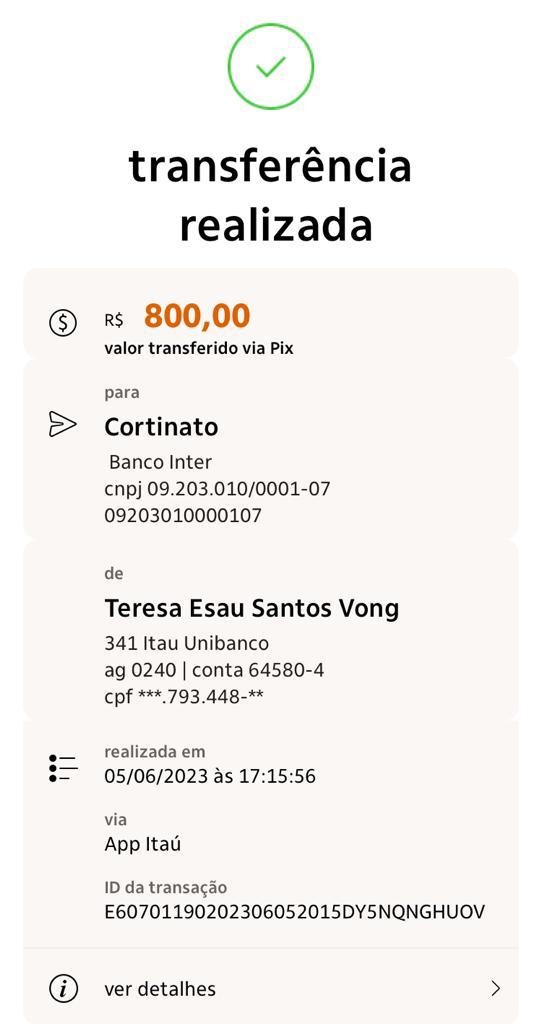Open the ver detalhes link

(160, 989)
